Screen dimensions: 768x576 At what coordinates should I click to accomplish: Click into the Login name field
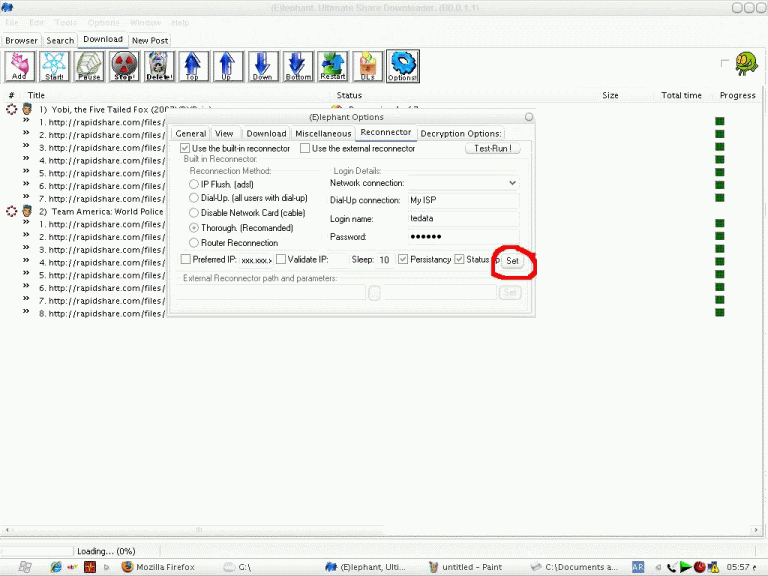(x=463, y=218)
